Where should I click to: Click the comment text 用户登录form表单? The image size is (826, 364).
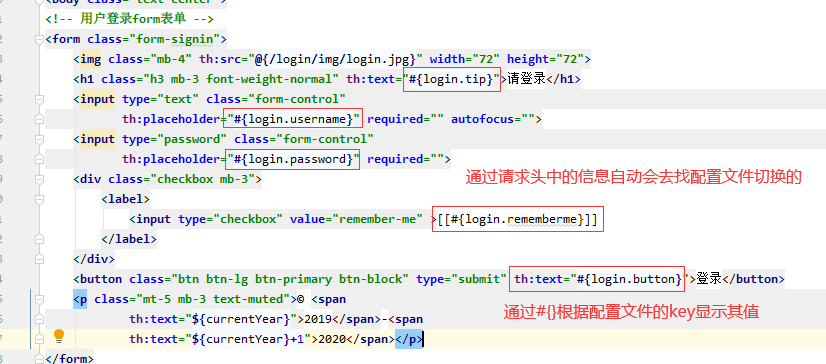pos(133,19)
